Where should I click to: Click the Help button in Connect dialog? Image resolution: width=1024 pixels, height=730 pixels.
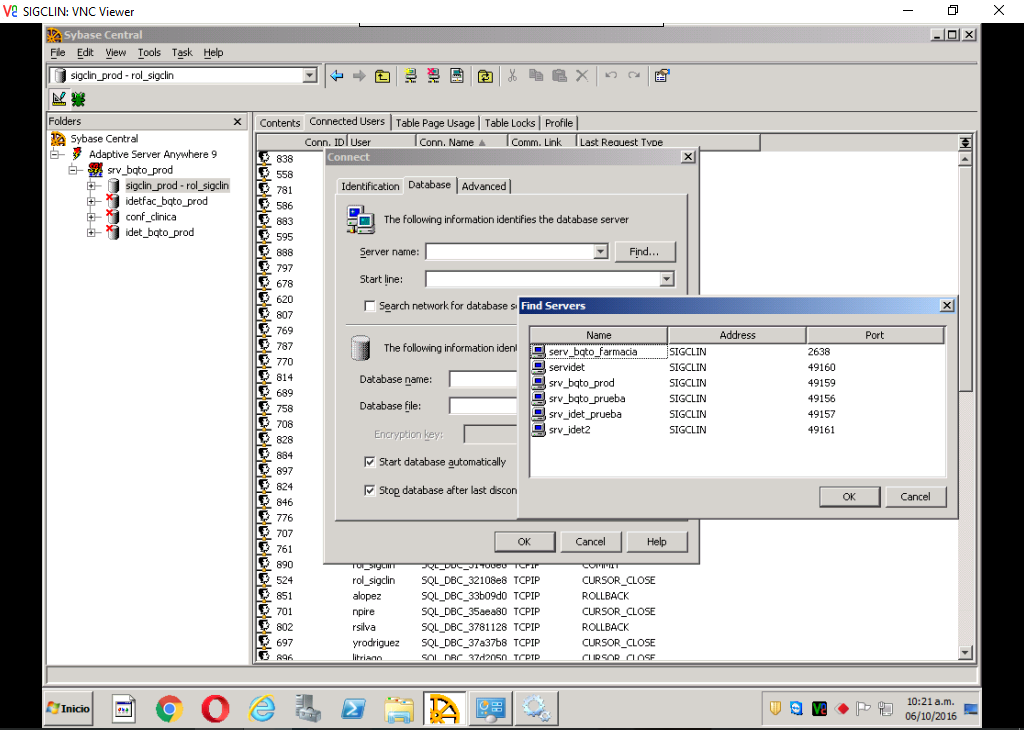tap(656, 541)
